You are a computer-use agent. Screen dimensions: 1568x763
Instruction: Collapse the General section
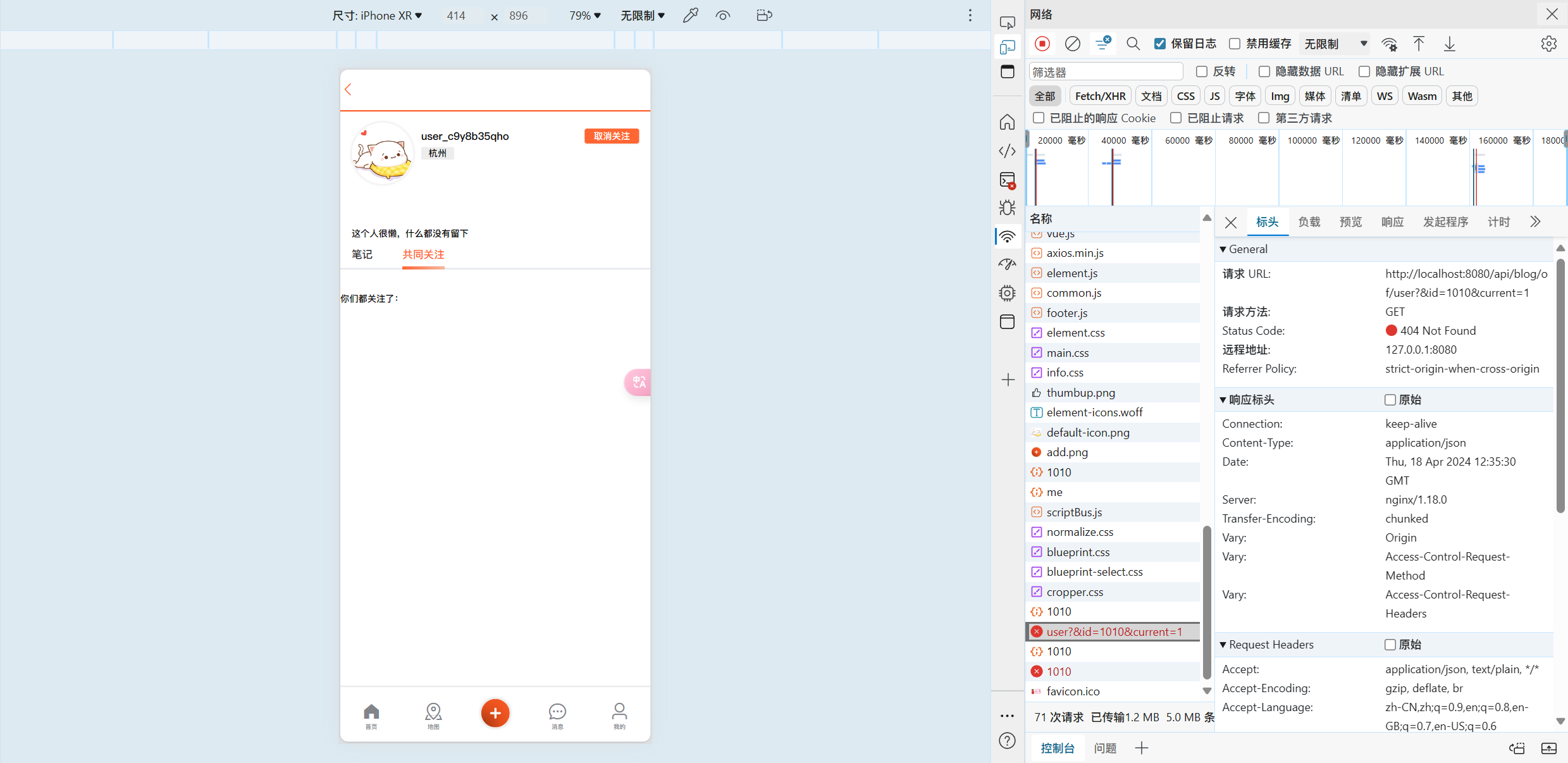pos(1223,249)
